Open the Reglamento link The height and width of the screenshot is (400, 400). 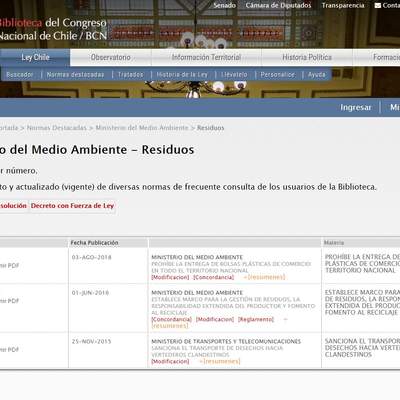[256, 319]
